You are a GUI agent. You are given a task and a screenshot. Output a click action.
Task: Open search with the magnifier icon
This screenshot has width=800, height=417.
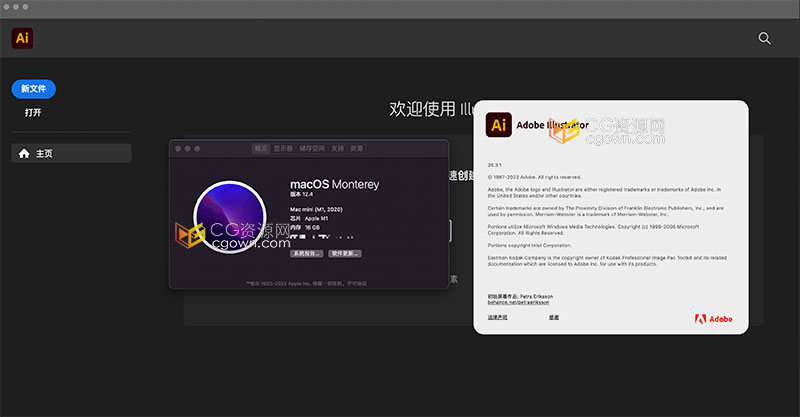(764, 38)
